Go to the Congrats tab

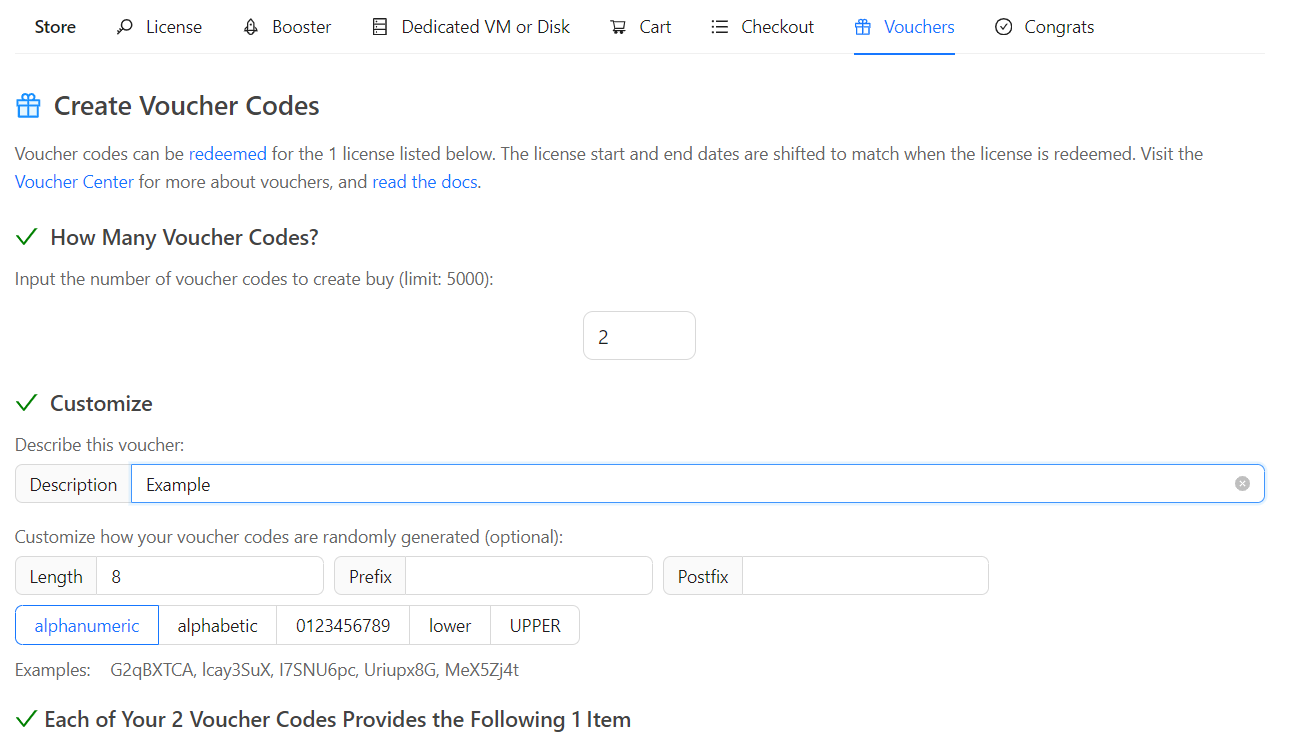coord(1059,27)
